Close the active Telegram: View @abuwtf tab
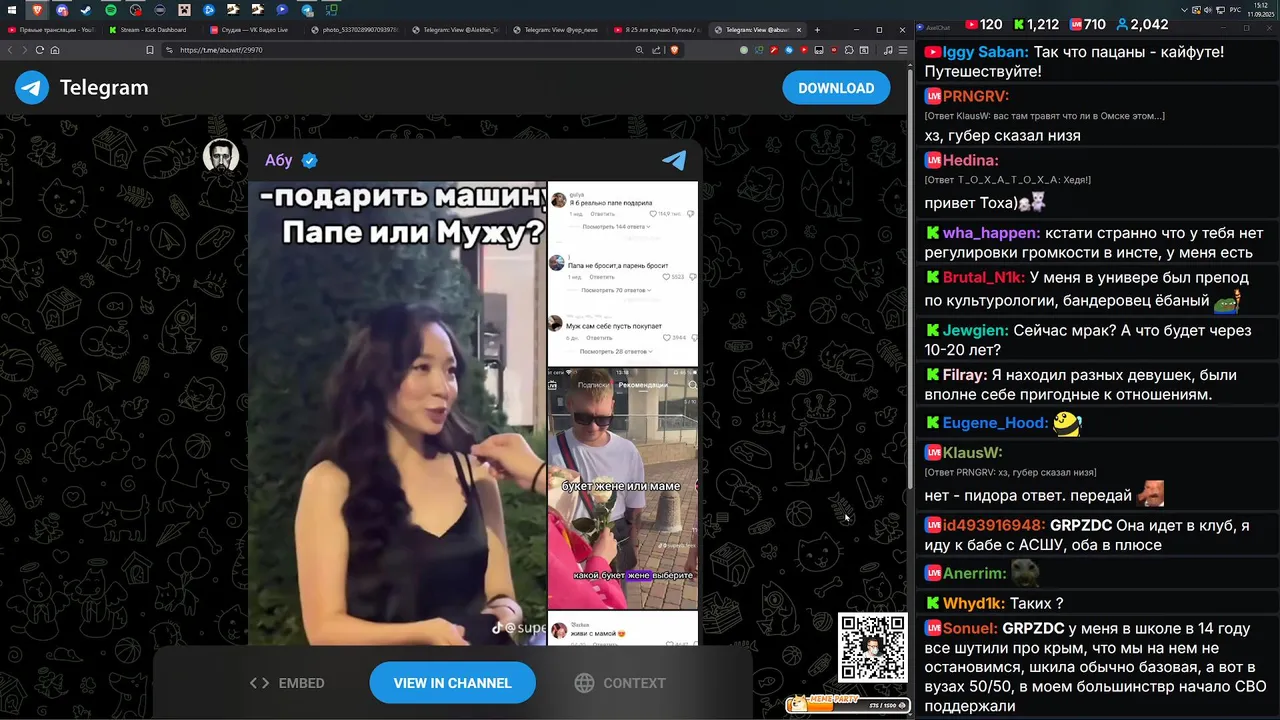Screen dimensions: 1280x720 pyautogui.click(x=799, y=30)
